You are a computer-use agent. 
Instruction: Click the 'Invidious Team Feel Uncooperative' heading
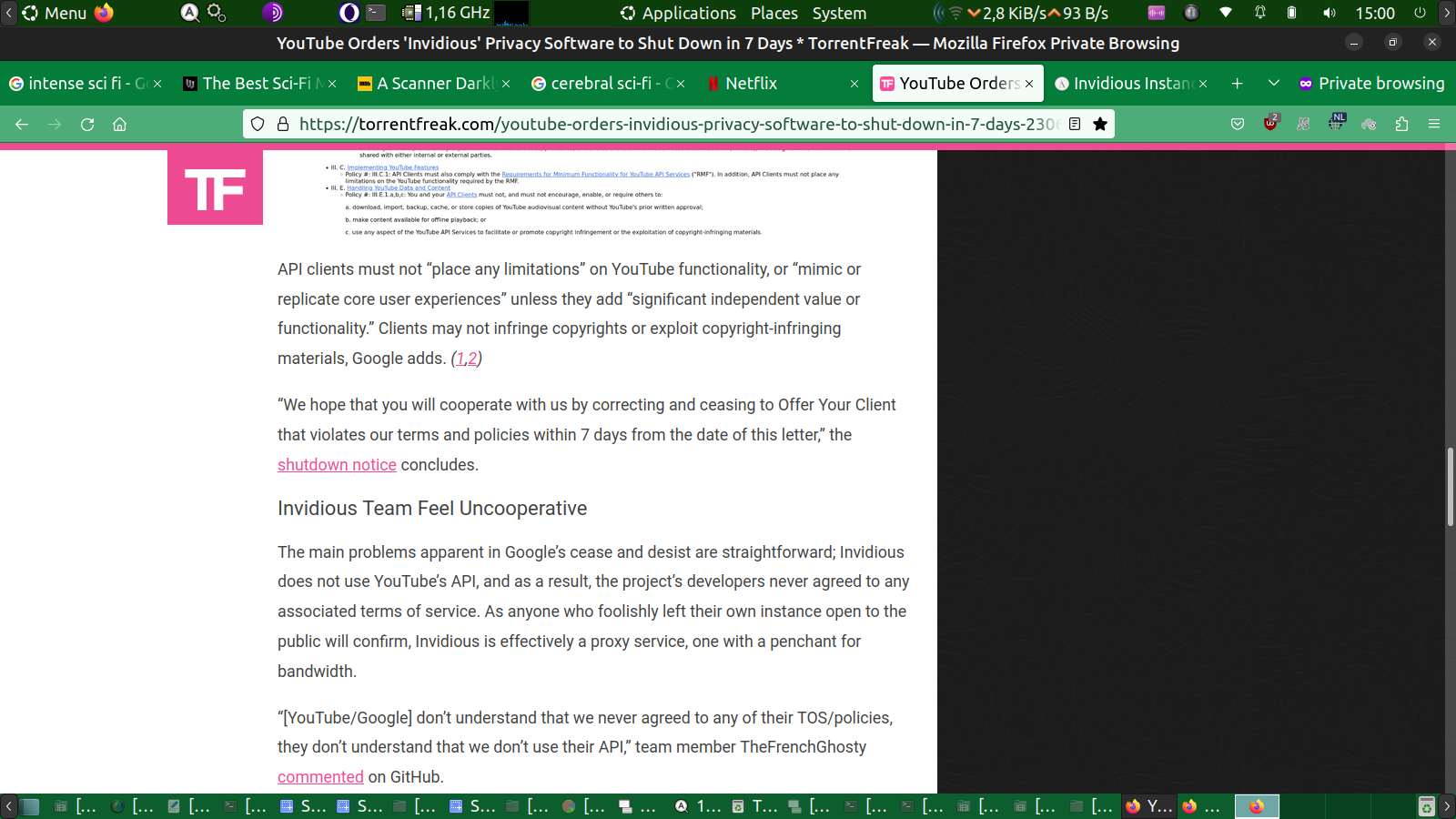[432, 509]
